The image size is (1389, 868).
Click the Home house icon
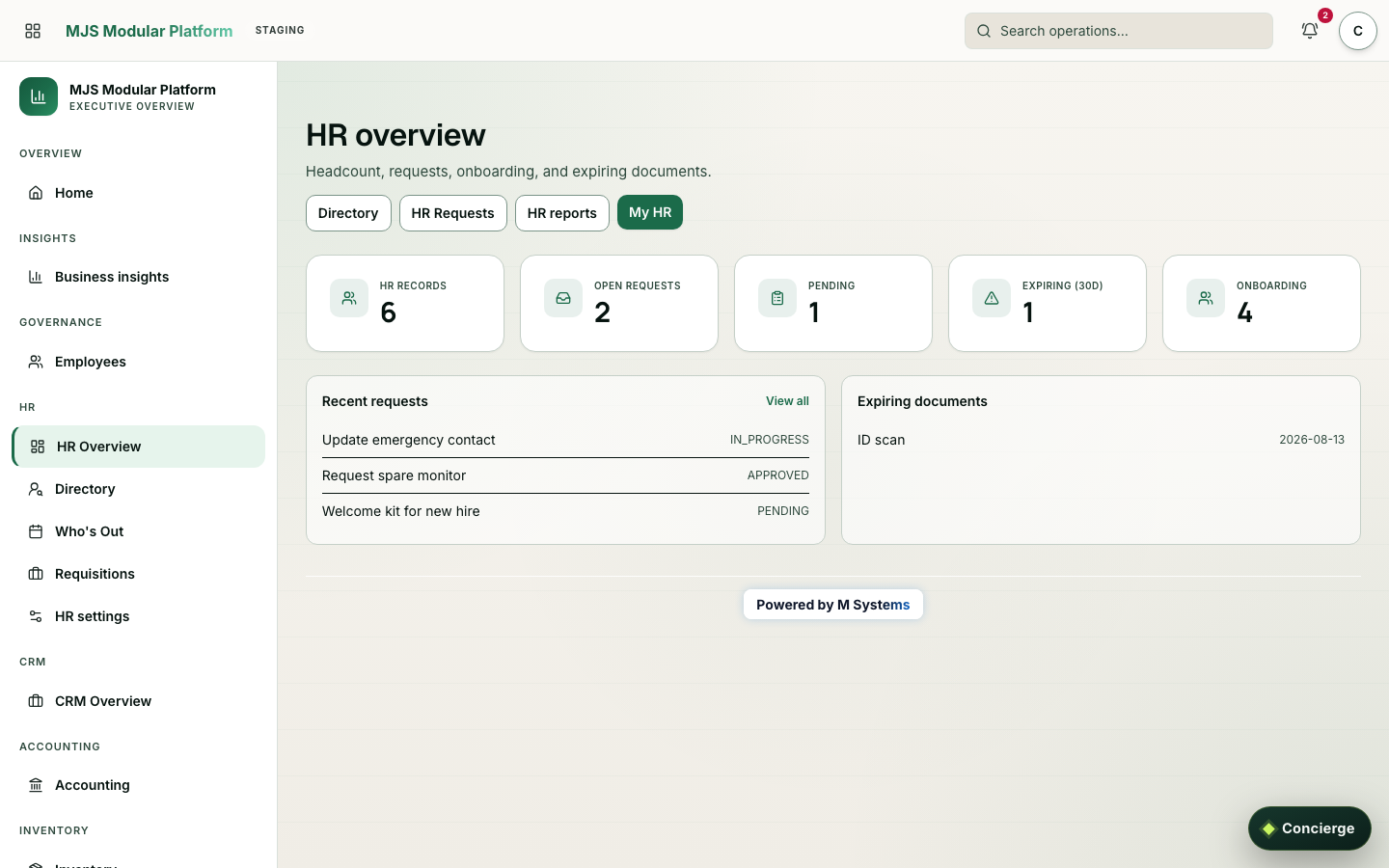pos(36,193)
